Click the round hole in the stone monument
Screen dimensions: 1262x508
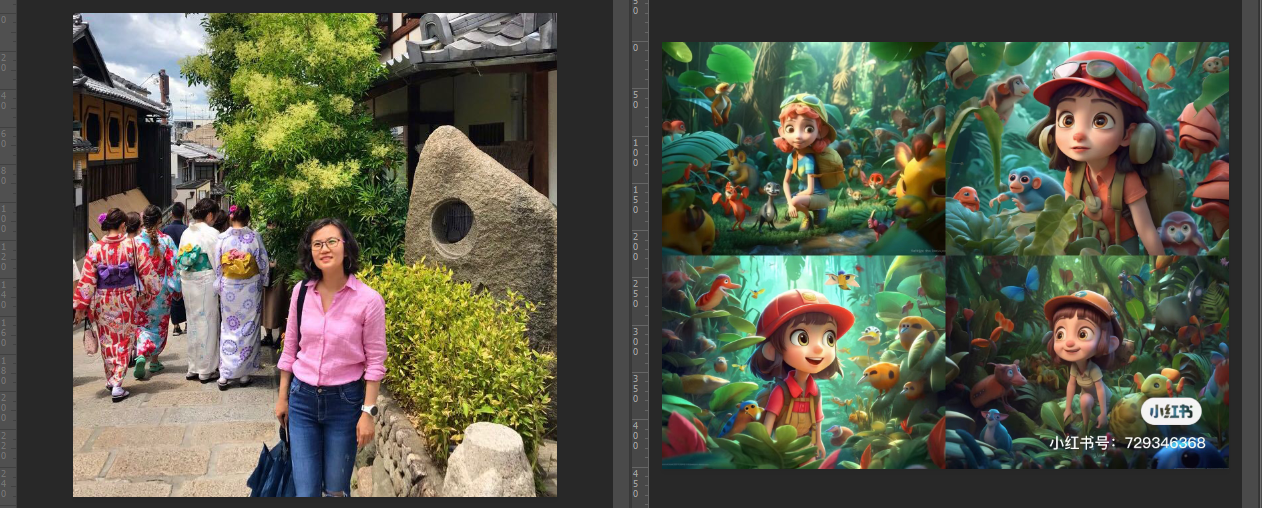click(x=451, y=222)
